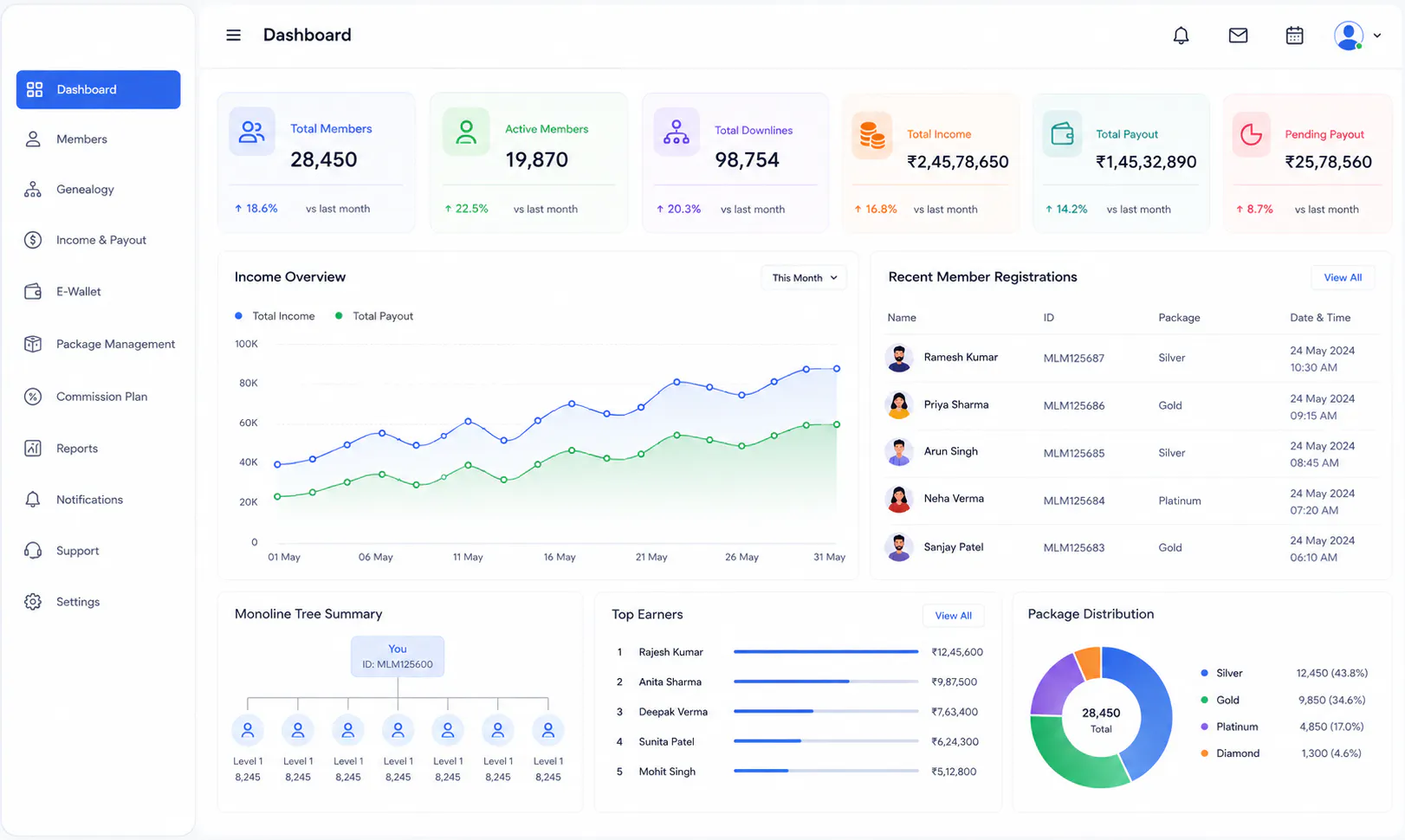Click the sidebar Notifications bell icon

(33, 500)
